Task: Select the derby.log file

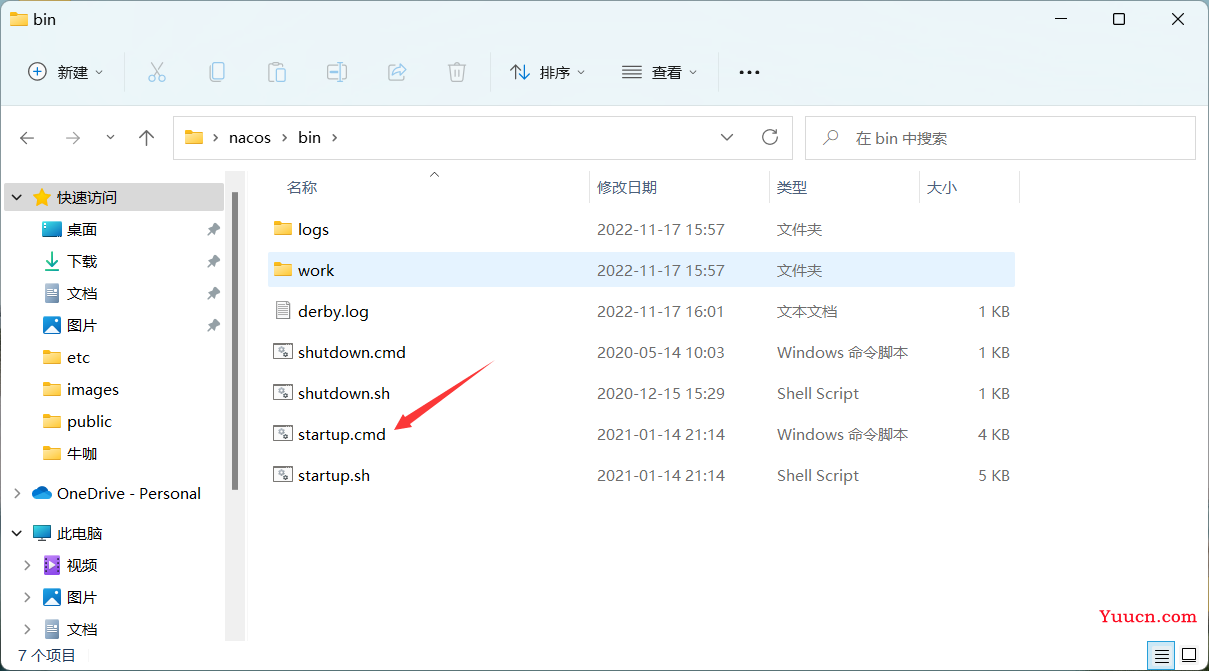Action: pos(641,311)
